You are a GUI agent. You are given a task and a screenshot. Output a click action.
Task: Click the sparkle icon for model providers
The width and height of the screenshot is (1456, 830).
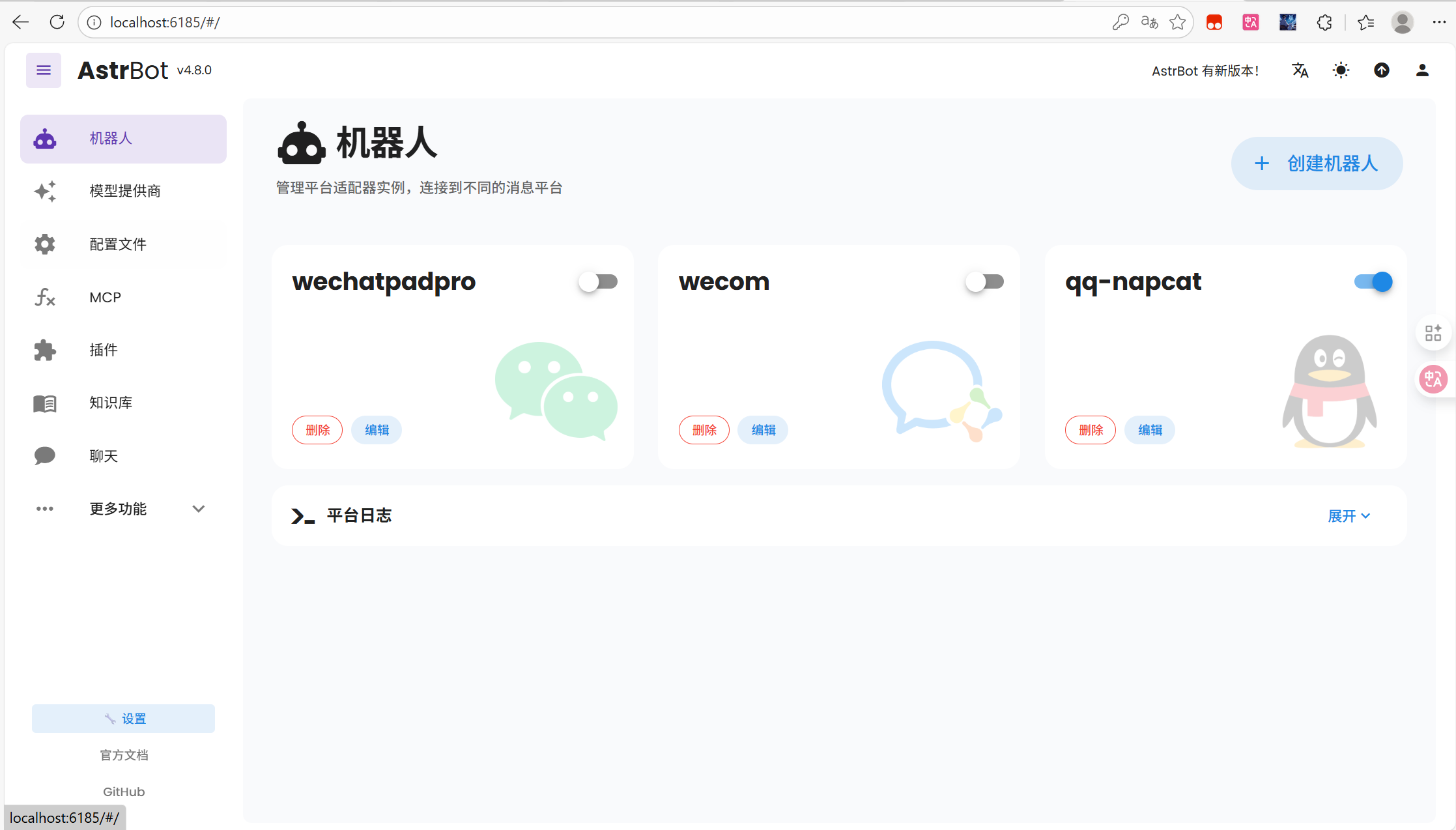point(45,191)
